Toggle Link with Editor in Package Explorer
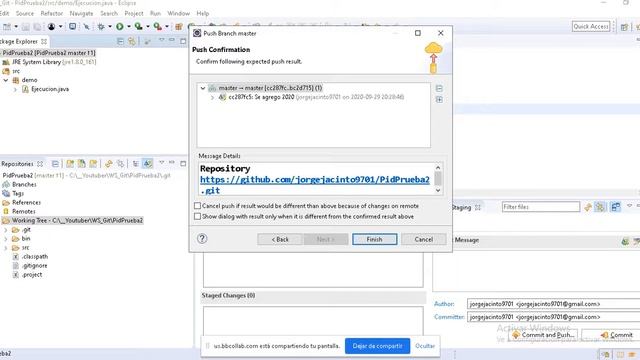This screenshot has width=640, height=360. pos(132,41)
